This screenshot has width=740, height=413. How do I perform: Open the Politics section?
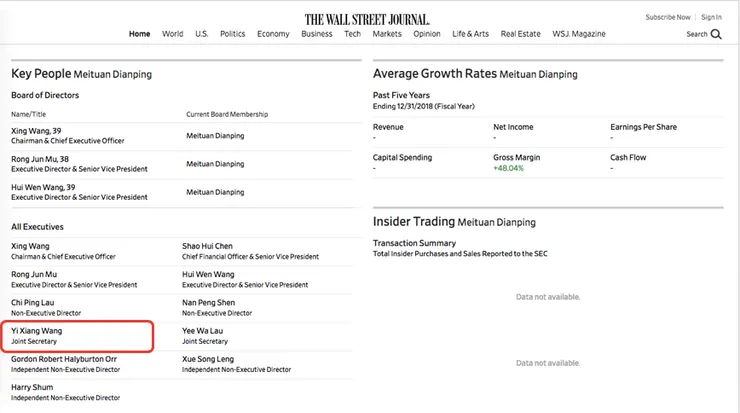pyautogui.click(x=232, y=34)
